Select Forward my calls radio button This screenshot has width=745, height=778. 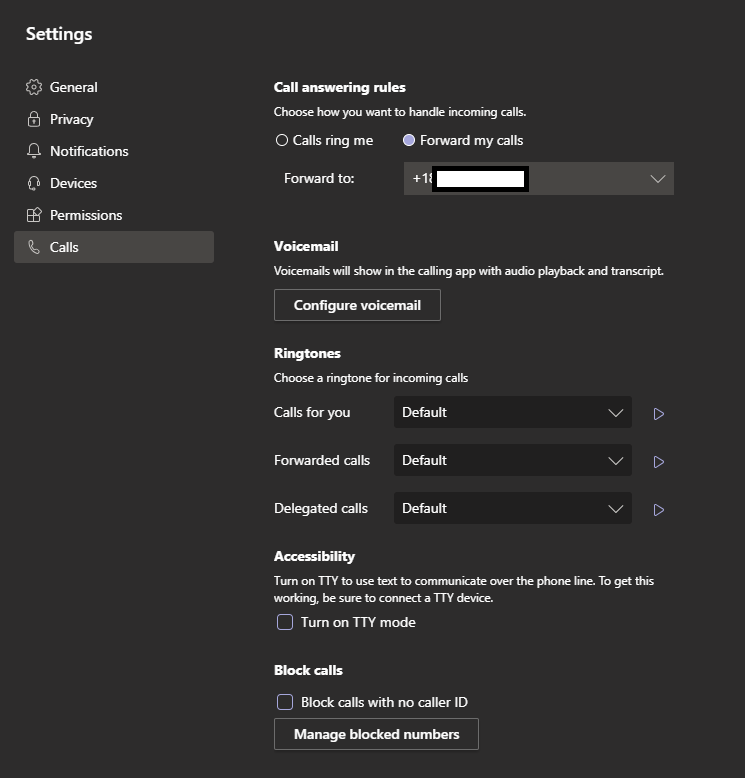tap(409, 141)
